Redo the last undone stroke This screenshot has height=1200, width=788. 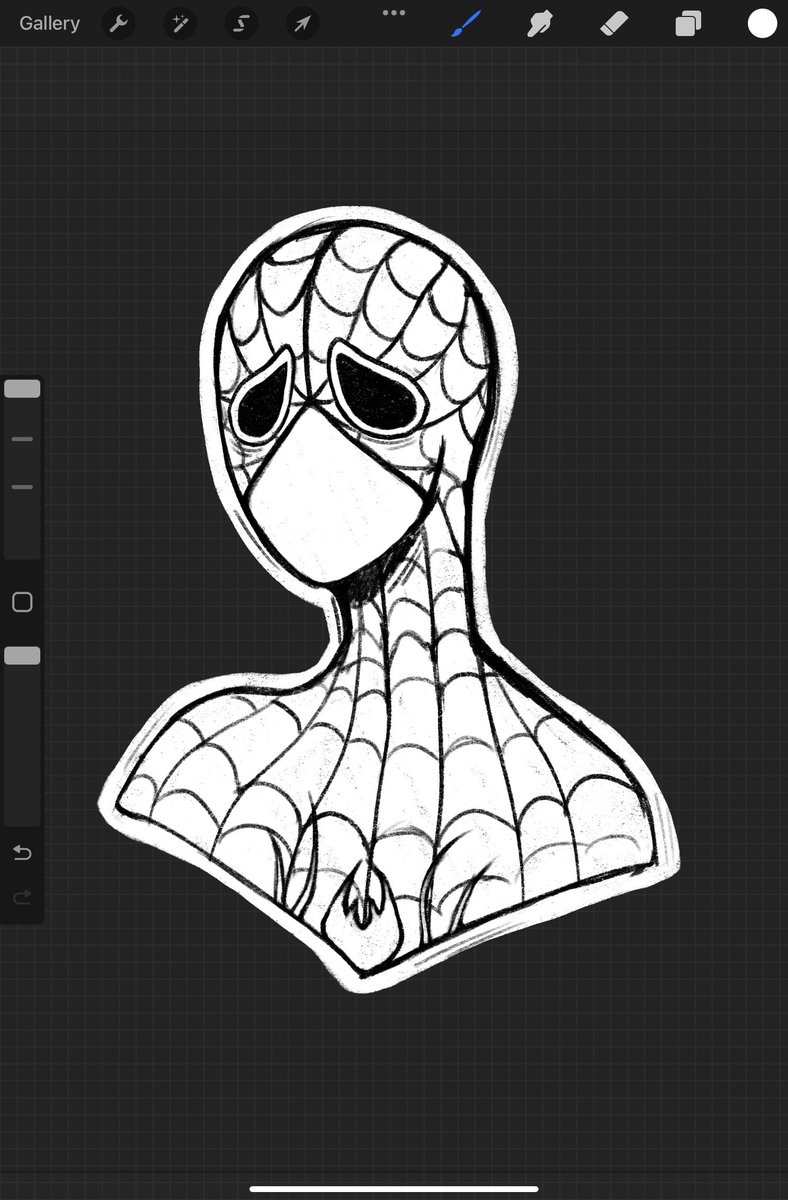point(22,897)
